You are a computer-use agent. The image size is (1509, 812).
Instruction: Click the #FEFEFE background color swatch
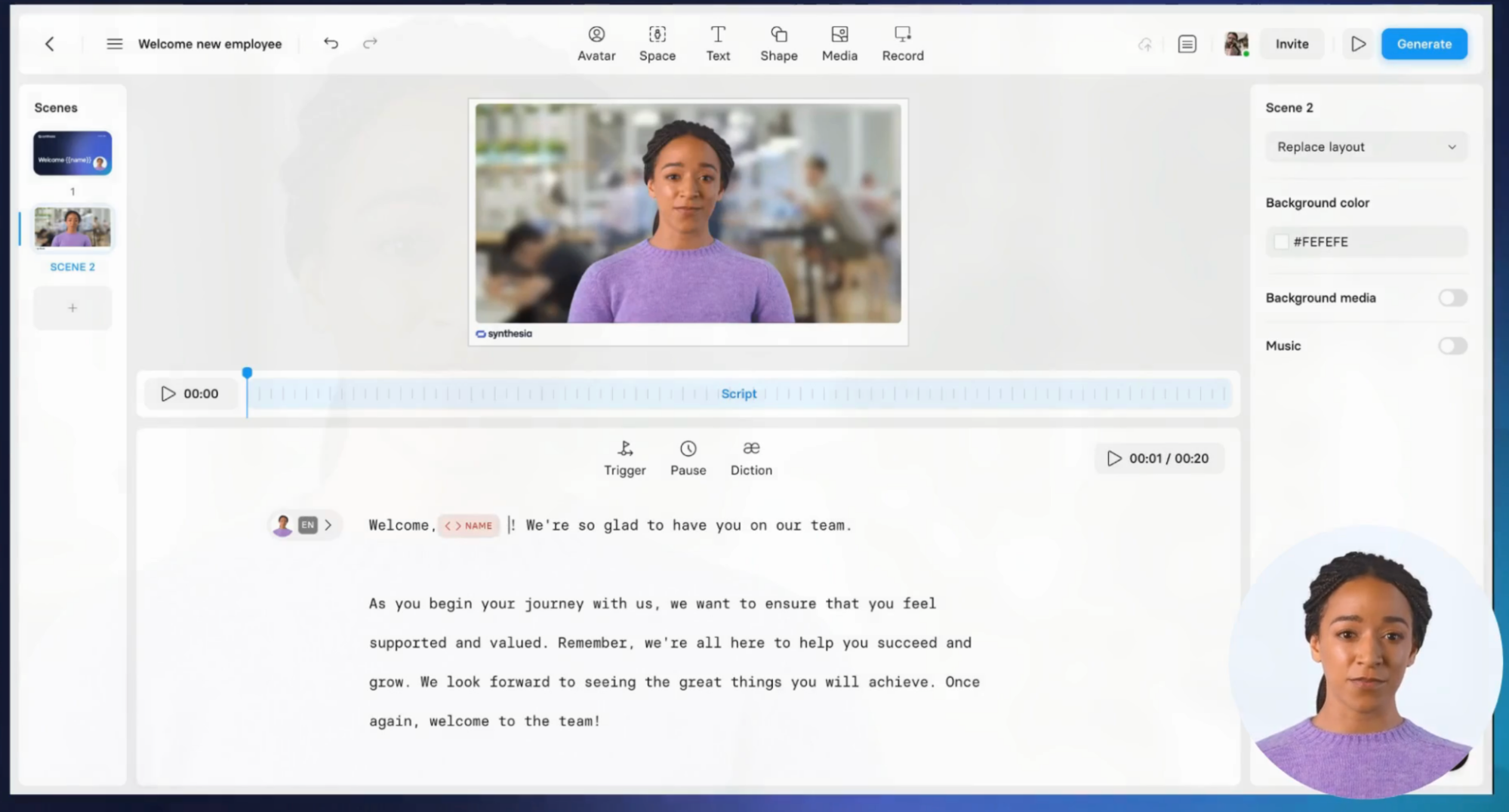tap(1281, 242)
